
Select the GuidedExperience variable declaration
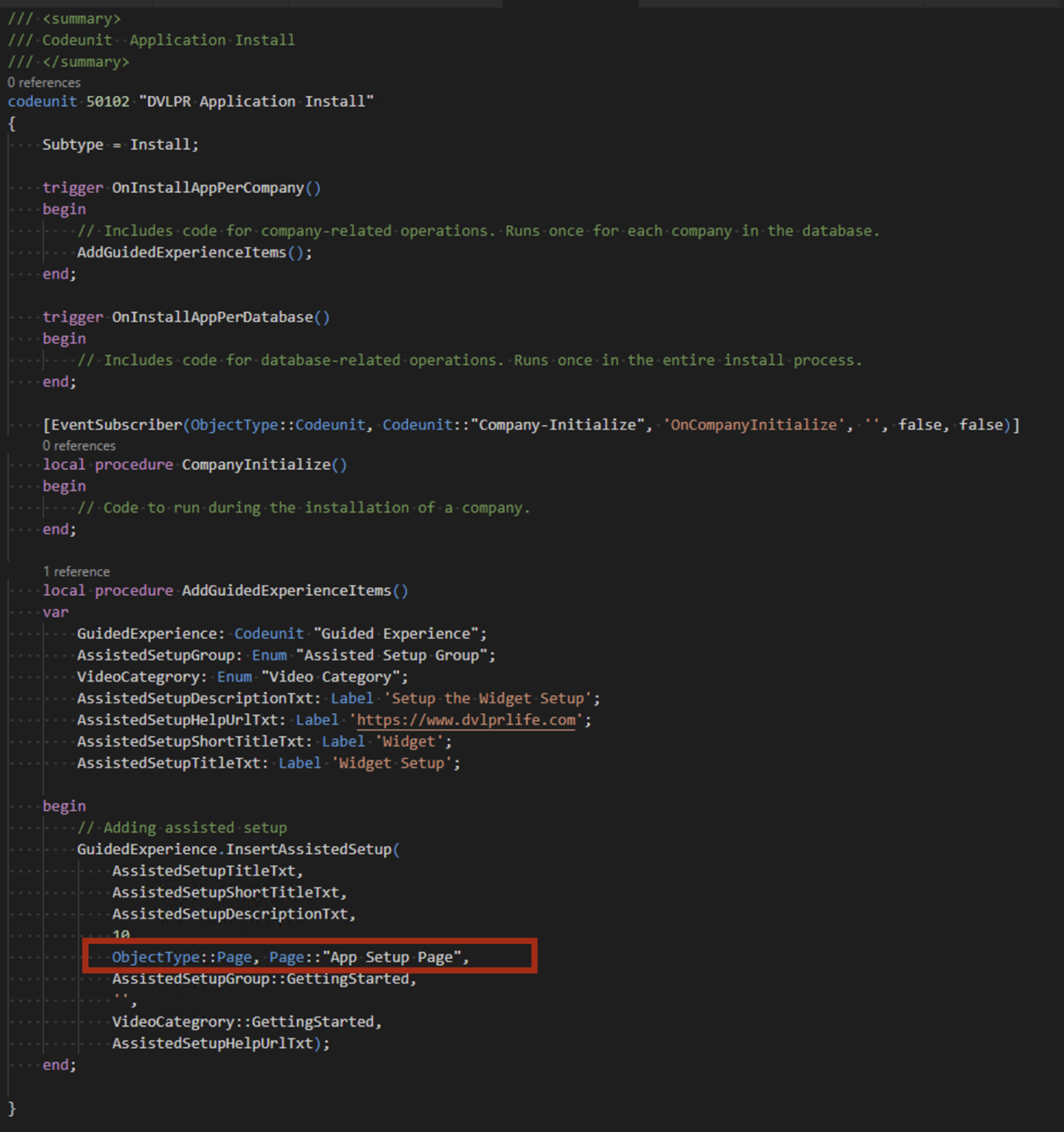point(280,633)
